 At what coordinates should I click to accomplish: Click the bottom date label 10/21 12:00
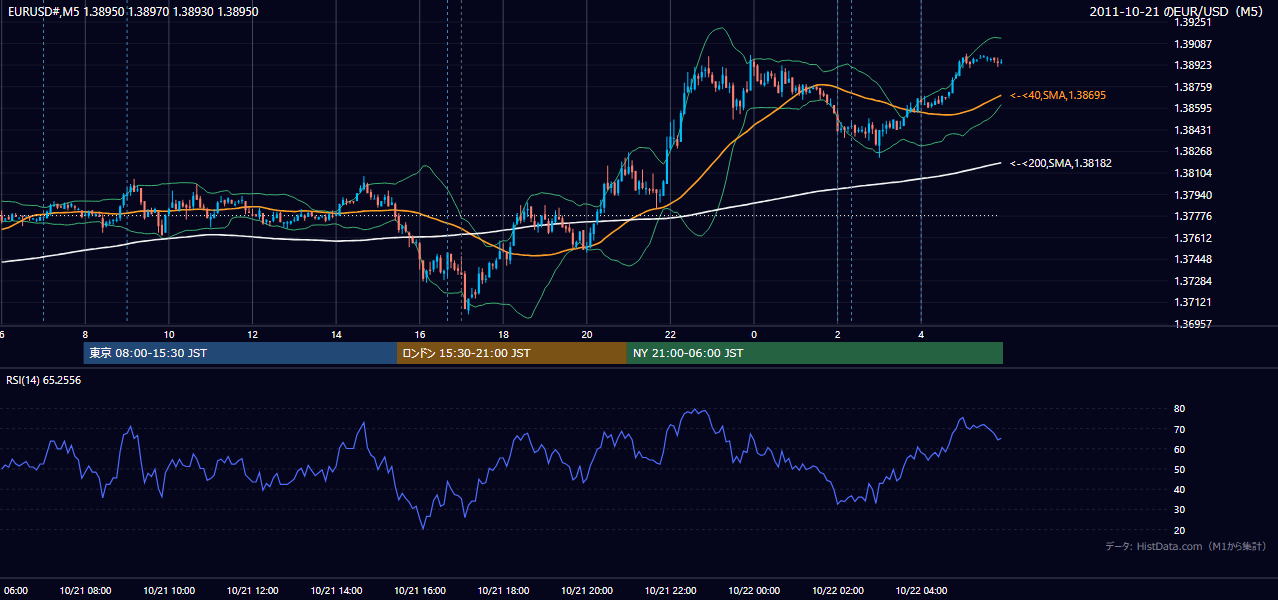coord(252,591)
